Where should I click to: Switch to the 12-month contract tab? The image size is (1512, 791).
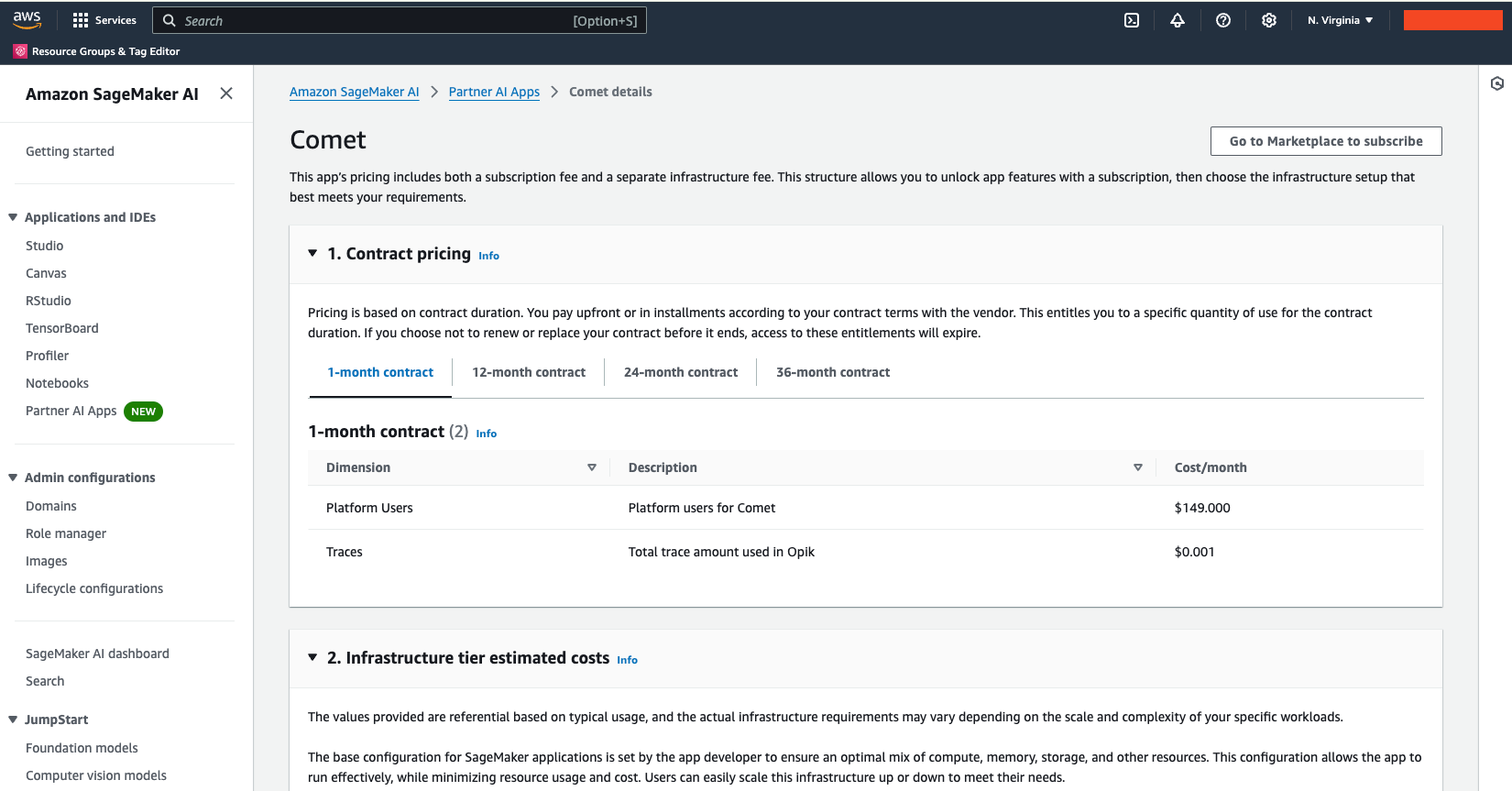coord(529,372)
